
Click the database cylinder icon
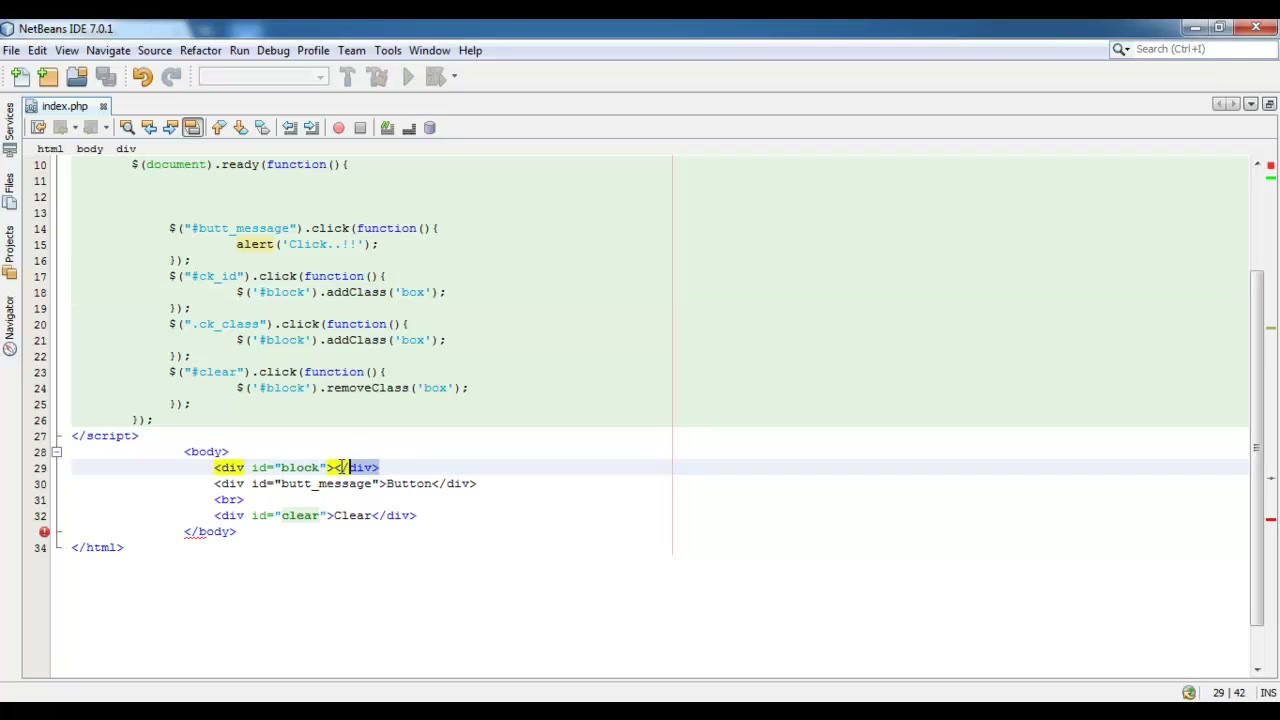click(430, 128)
